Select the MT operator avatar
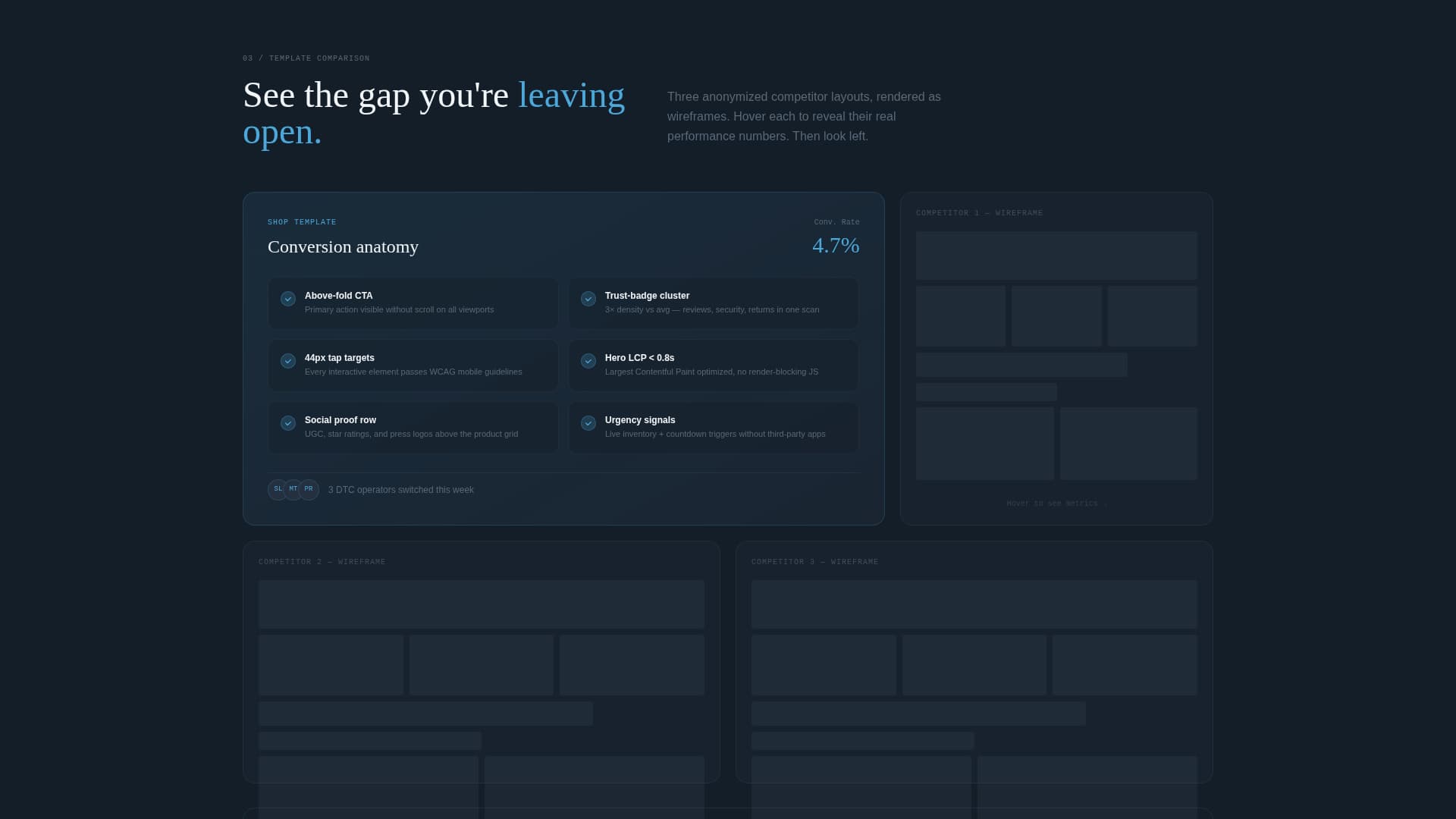Viewport: 1456px width, 819px height. click(x=293, y=490)
